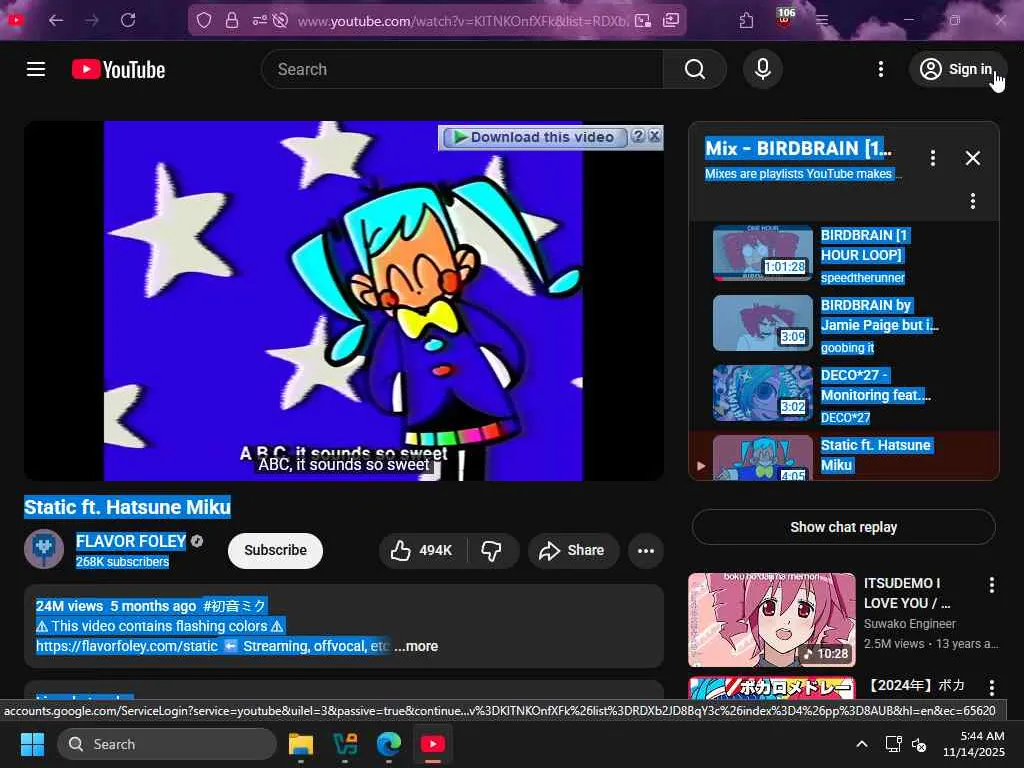Go to YouTube home via logo
The height and width of the screenshot is (768, 1024).
pyautogui.click(x=118, y=69)
